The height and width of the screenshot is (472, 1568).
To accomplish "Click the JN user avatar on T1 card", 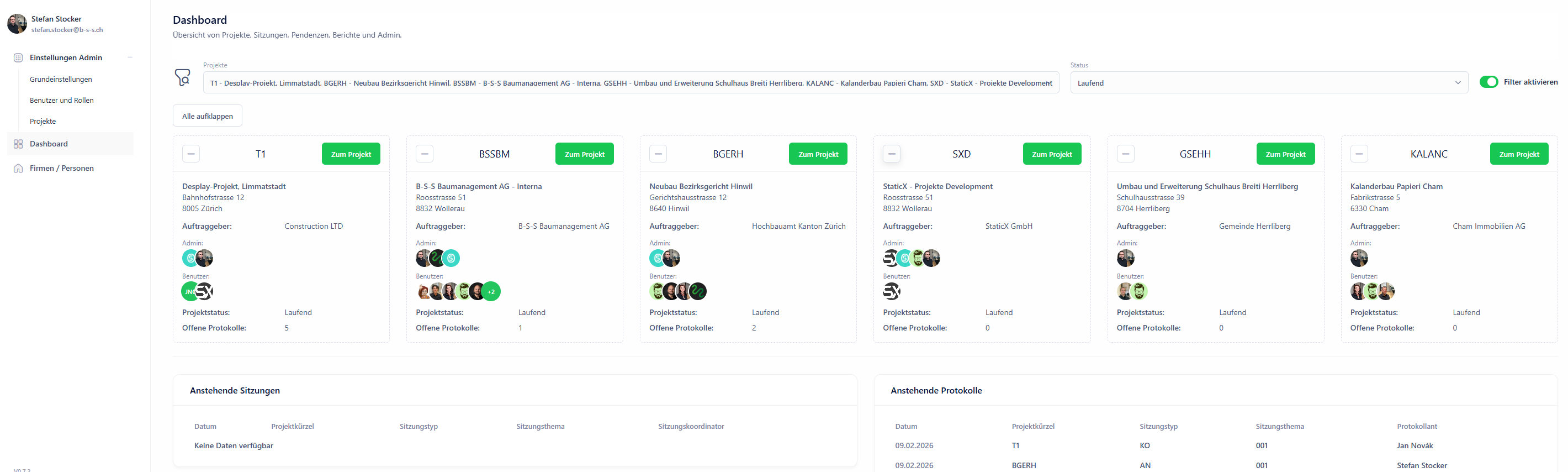I will pos(188,292).
